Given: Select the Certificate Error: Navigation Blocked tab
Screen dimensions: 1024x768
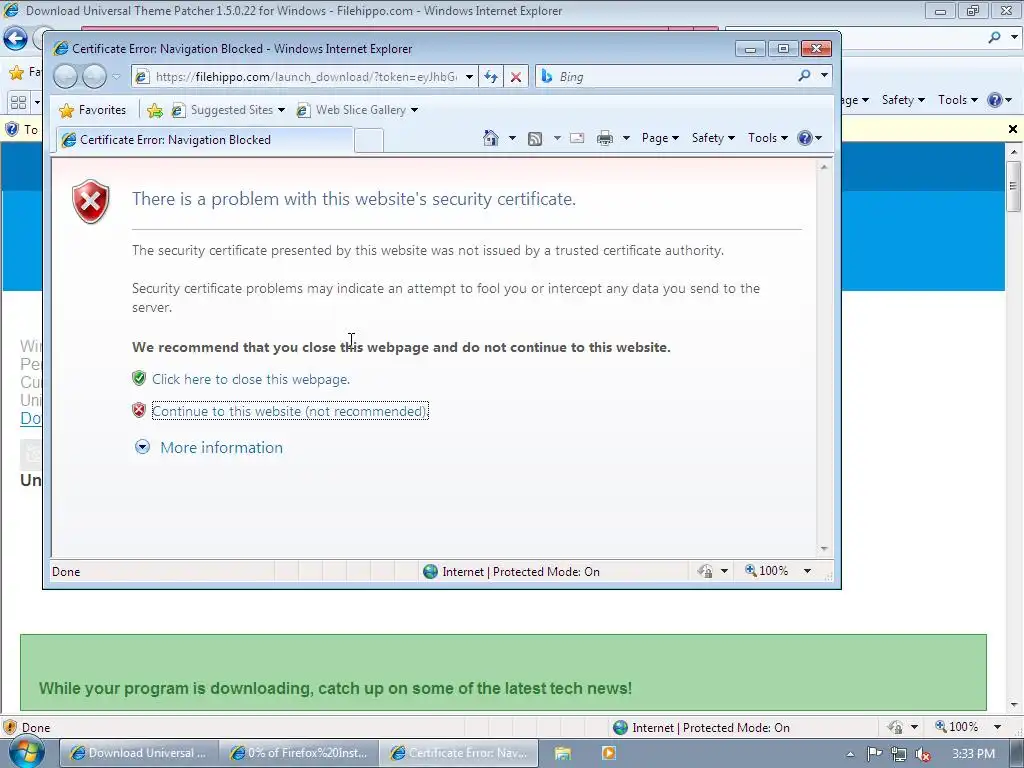Looking at the screenshot, I should pos(204,140).
